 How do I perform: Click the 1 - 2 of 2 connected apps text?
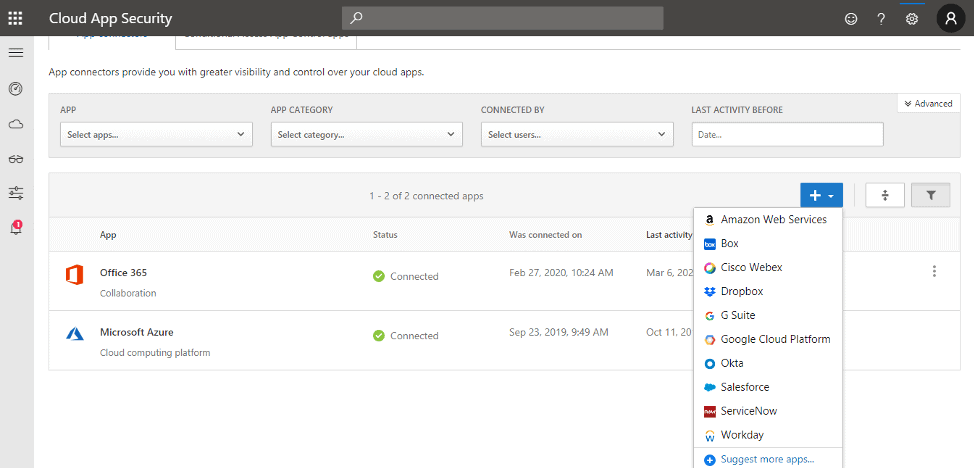coord(426,196)
